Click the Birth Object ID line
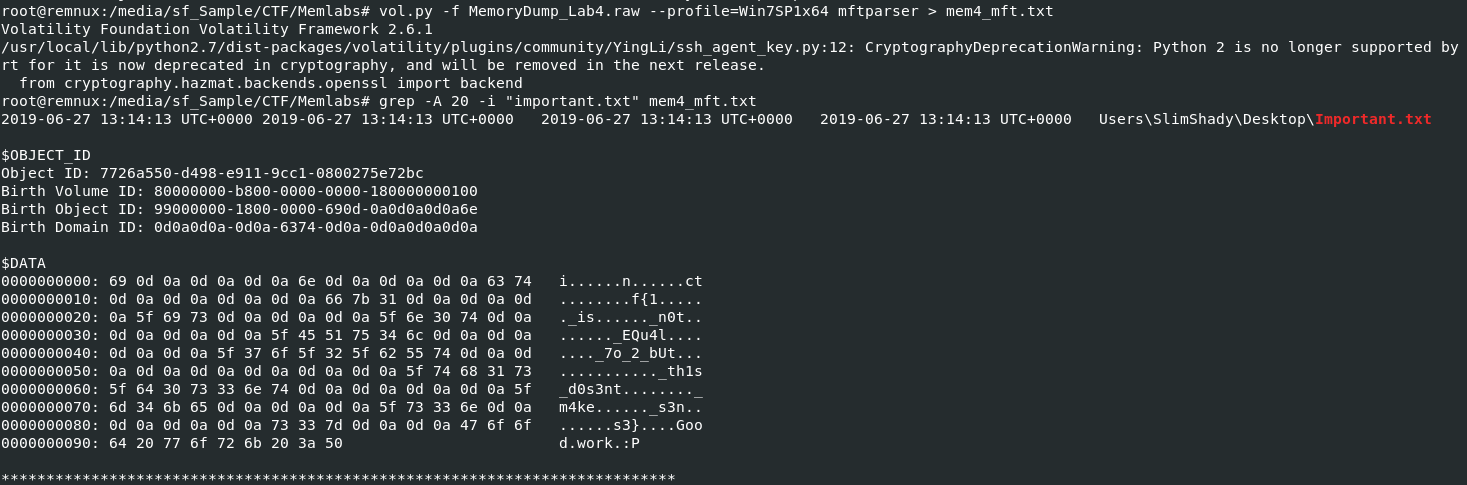This screenshot has width=1467, height=485. click(239, 209)
